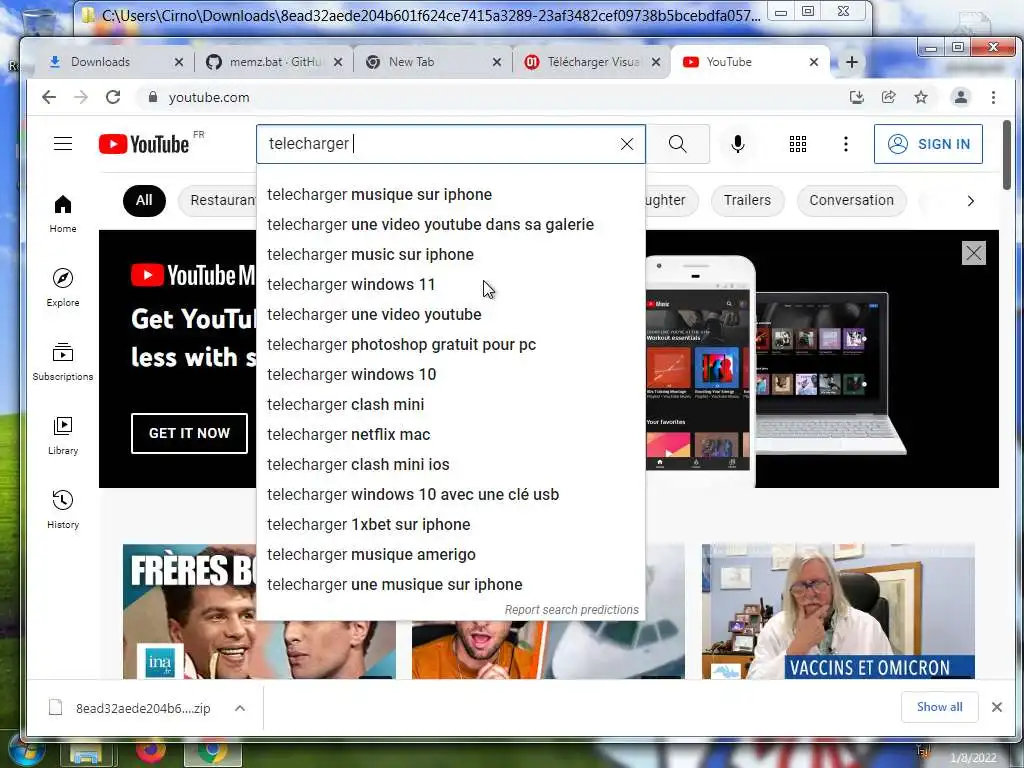
Task: Pick suggestion telecharger 1xbet sur iphone
Action: (451, 525)
